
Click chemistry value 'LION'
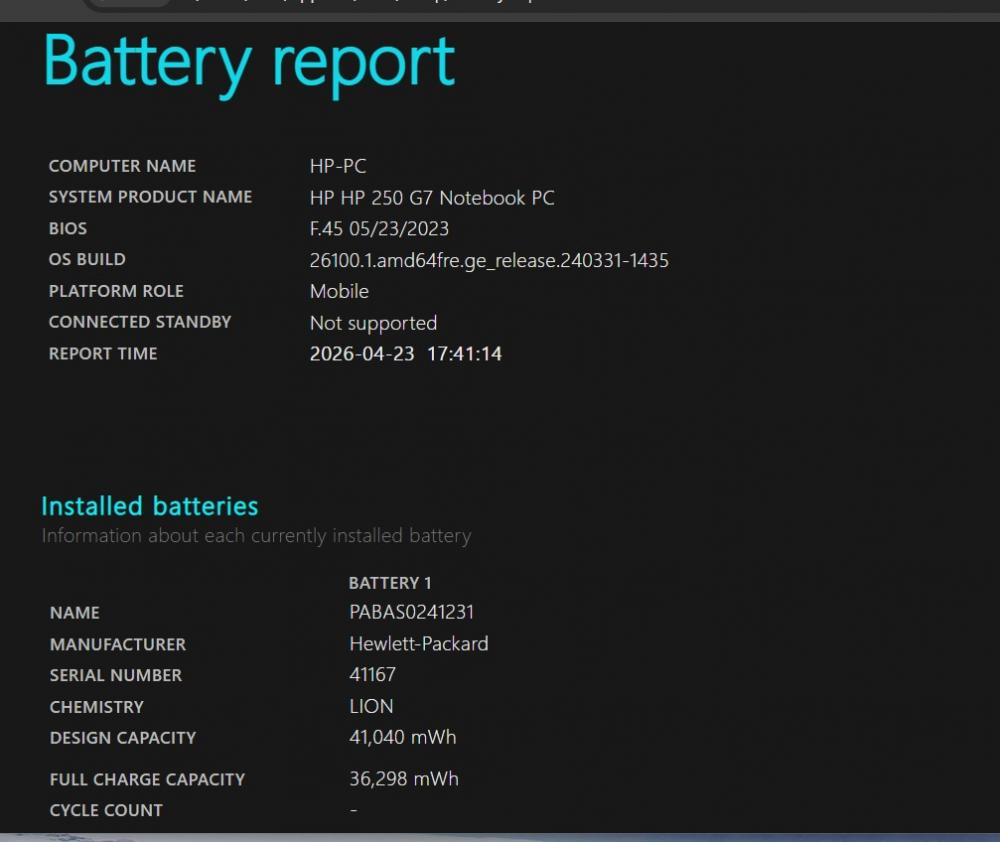[x=372, y=706]
